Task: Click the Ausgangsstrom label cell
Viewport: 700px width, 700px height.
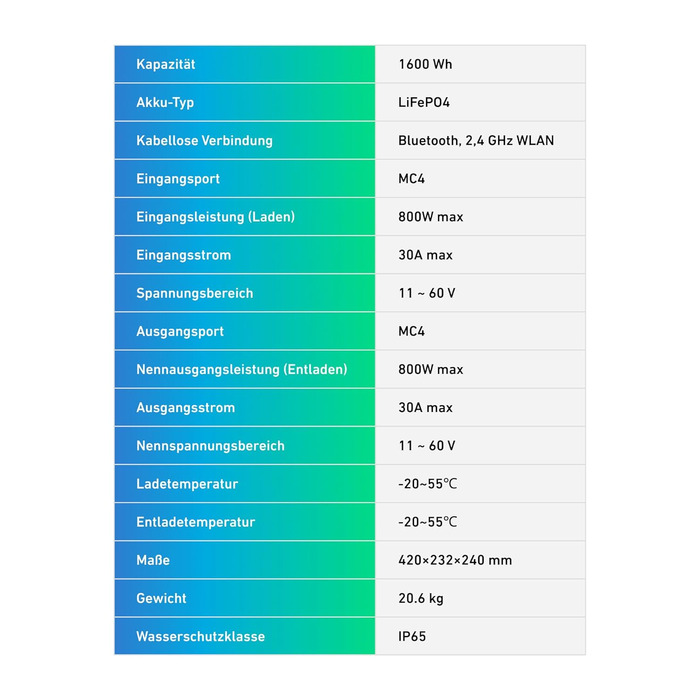Action: [x=186, y=408]
